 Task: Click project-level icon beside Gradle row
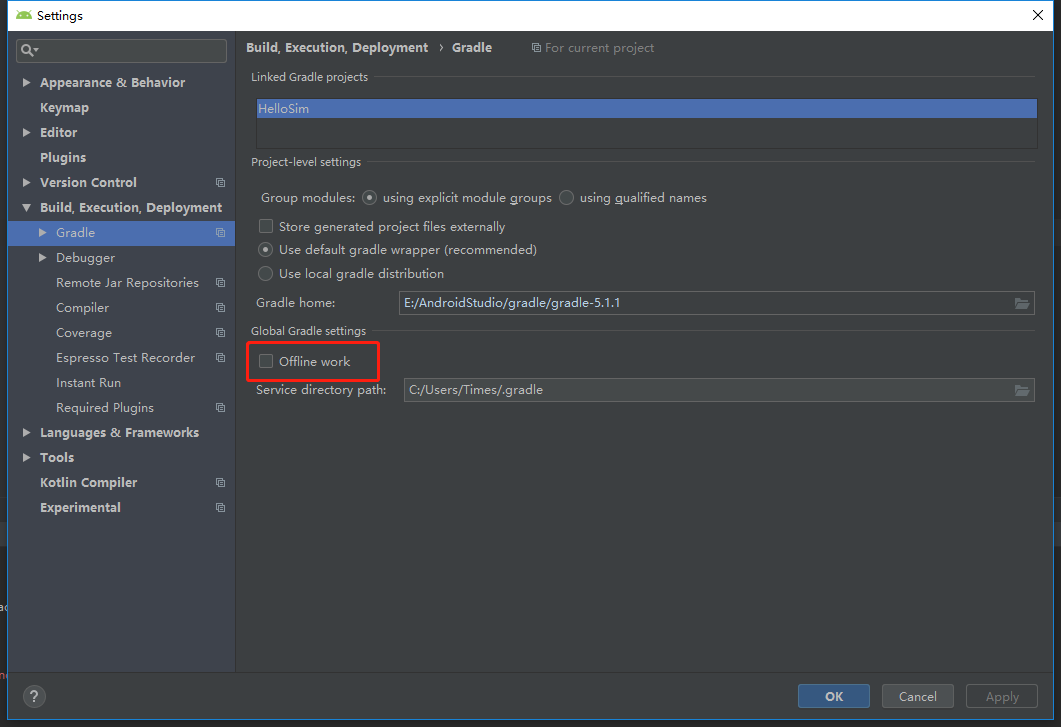pyautogui.click(x=221, y=233)
